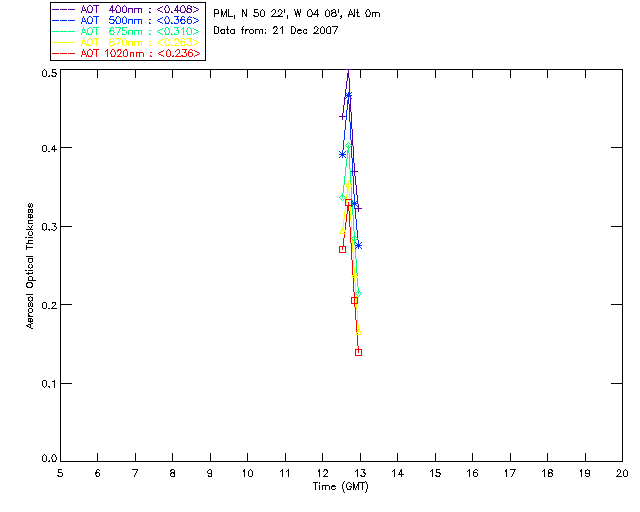This screenshot has width=640, height=512.
Task: Click the blue asterisk marker at the 0.47 peak
Action: click(x=348, y=95)
